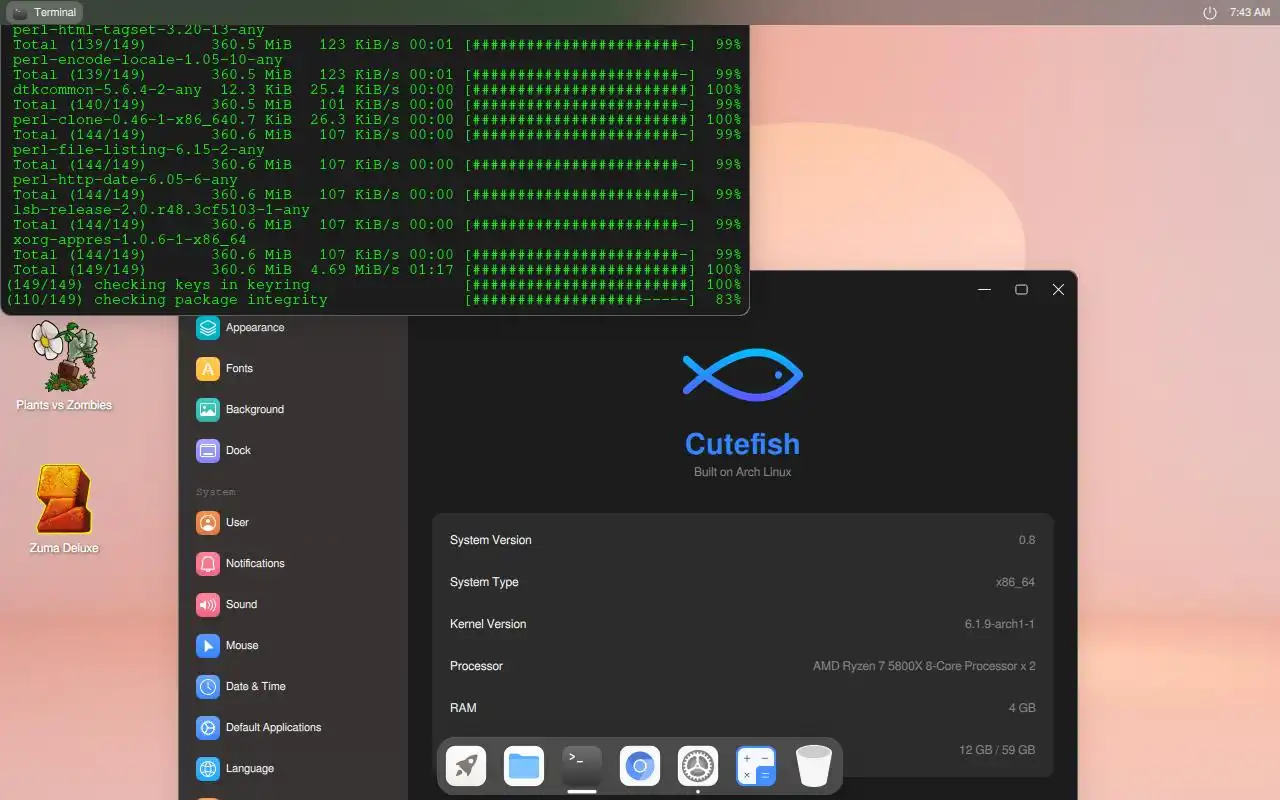Open the Mouse settings icon
1280x800 pixels.
click(x=208, y=645)
